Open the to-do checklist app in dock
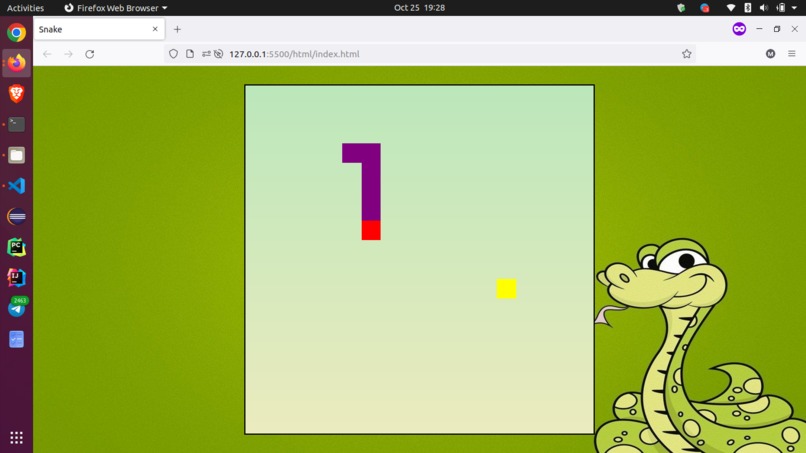 point(16,339)
